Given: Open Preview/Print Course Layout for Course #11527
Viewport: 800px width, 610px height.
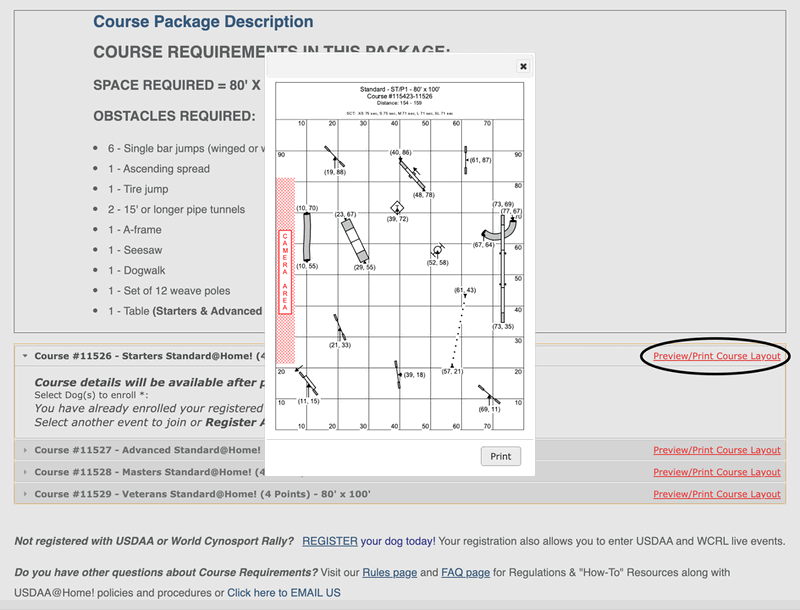Looking at the screenshot, I should 716,450.
